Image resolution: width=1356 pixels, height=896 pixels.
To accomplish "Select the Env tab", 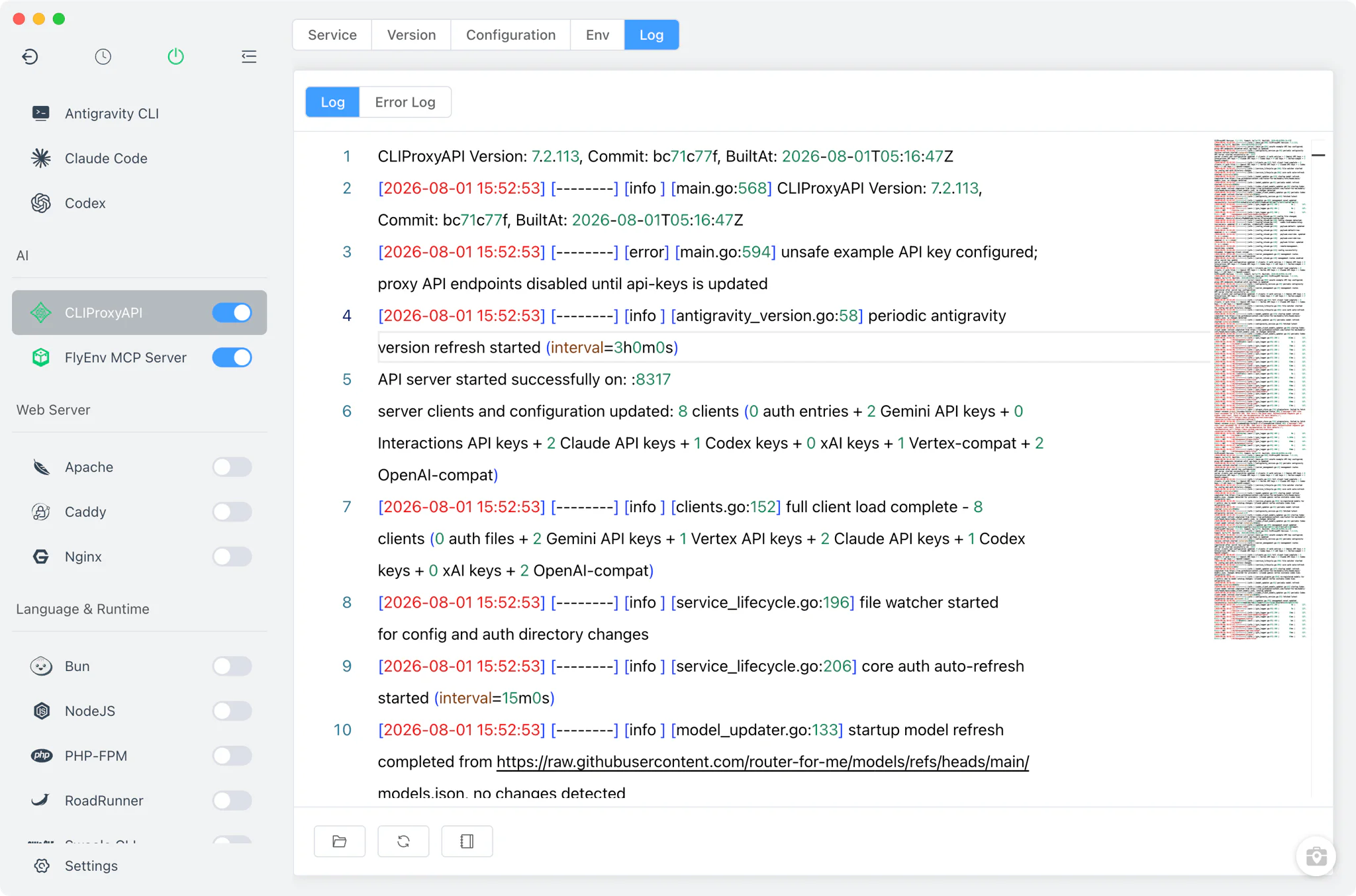I will [597, 35].
